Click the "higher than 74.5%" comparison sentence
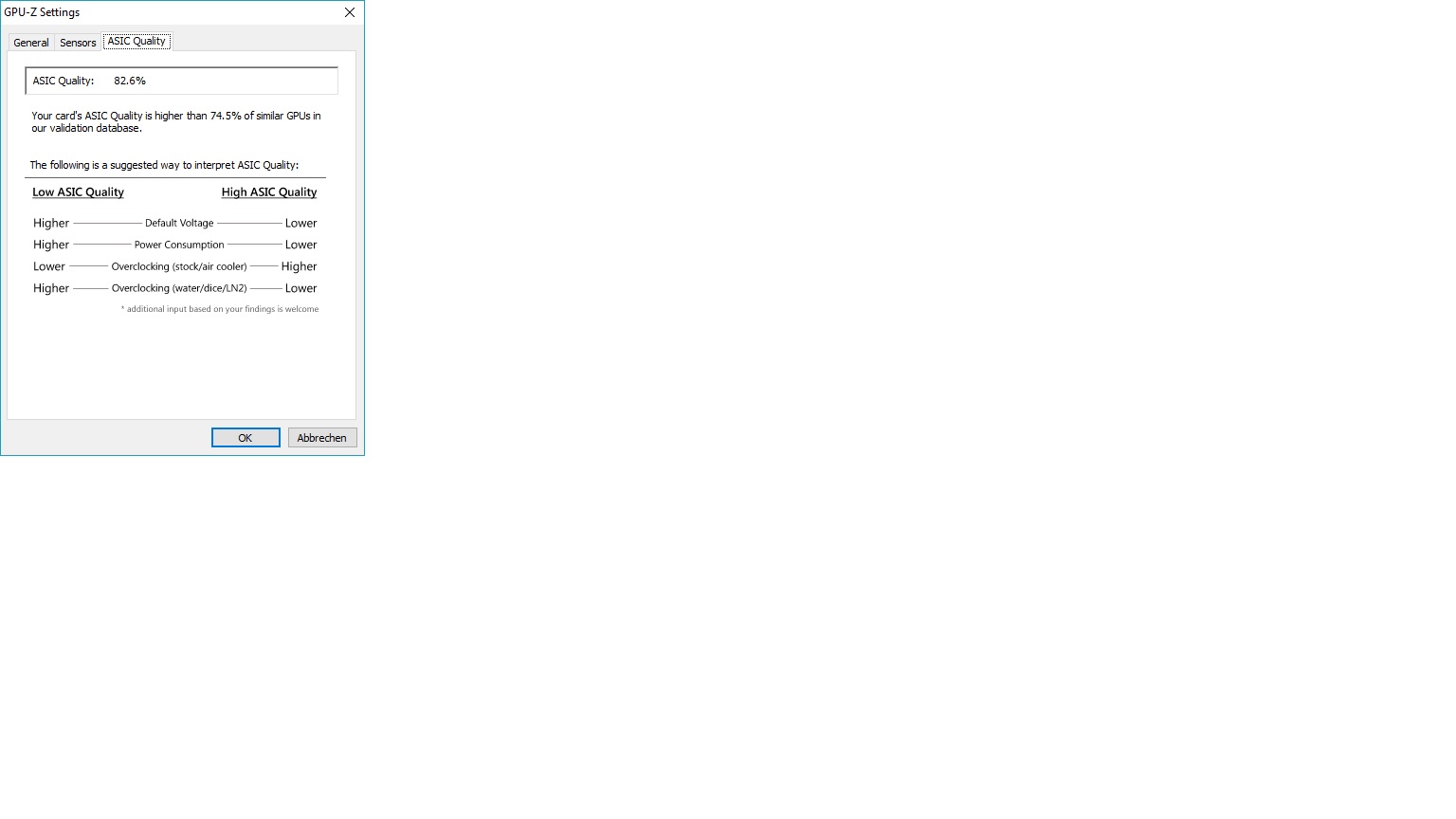Viewport: 1456px width, 819px height. coord(176,122)
